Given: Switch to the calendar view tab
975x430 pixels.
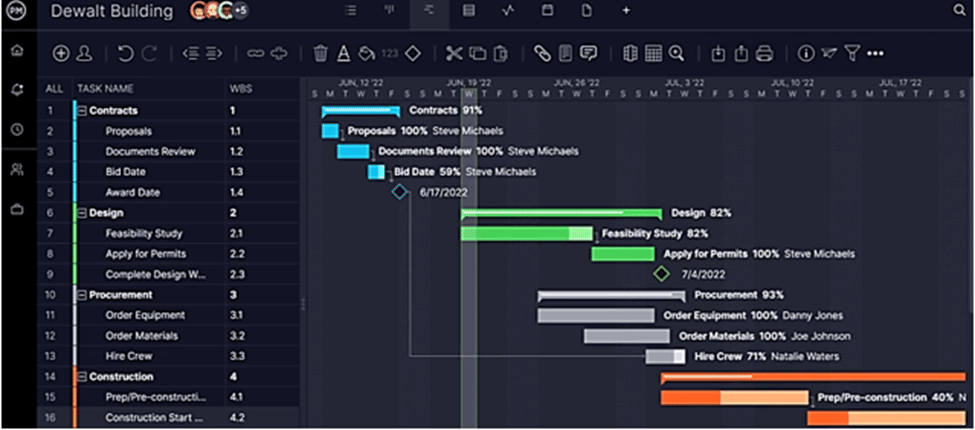Looking at the screenshot, I should (x=547, y=10).
